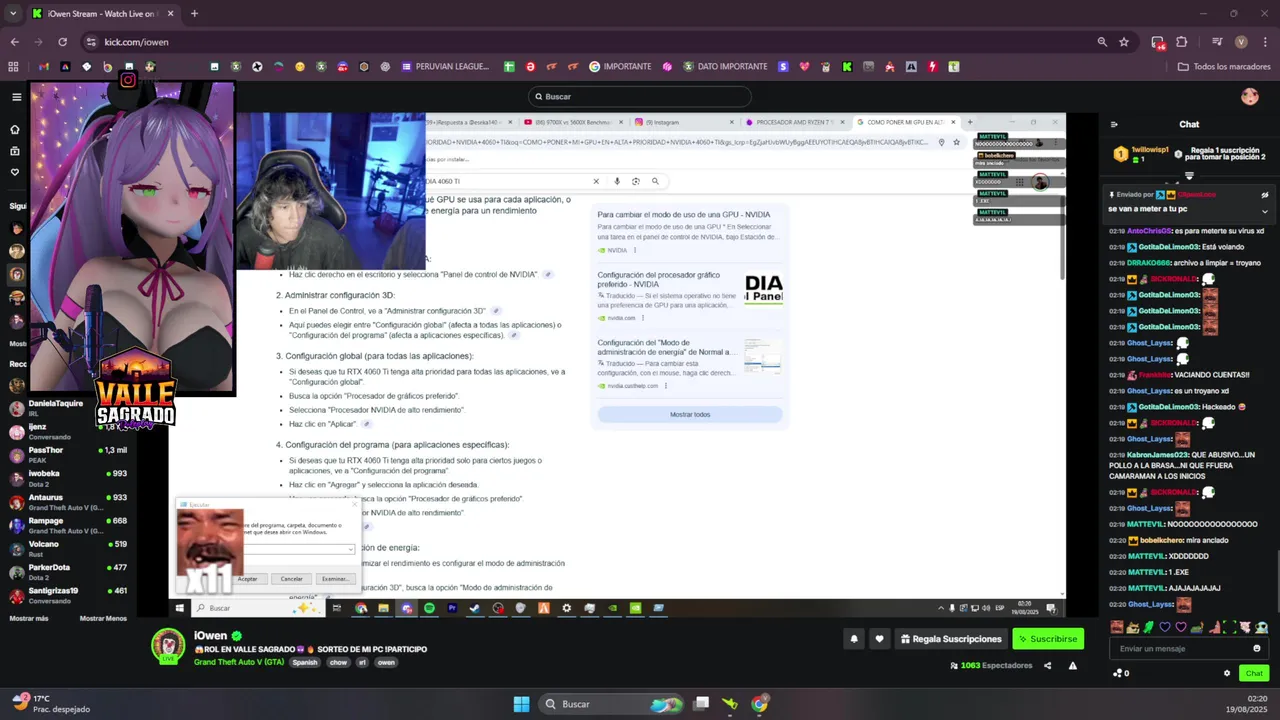Open the Chrome apps grid shortcut
The image size is (1280, 720).
coord(13,67)
